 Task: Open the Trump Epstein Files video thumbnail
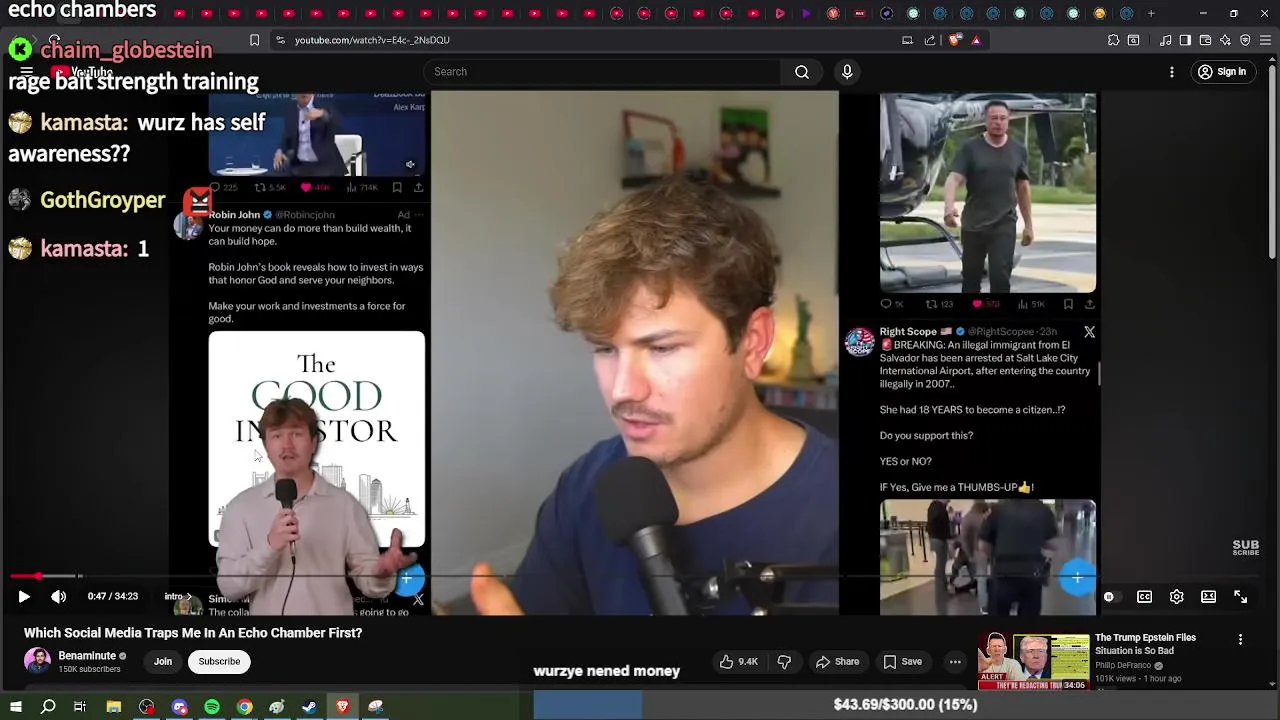point(1033,662)
